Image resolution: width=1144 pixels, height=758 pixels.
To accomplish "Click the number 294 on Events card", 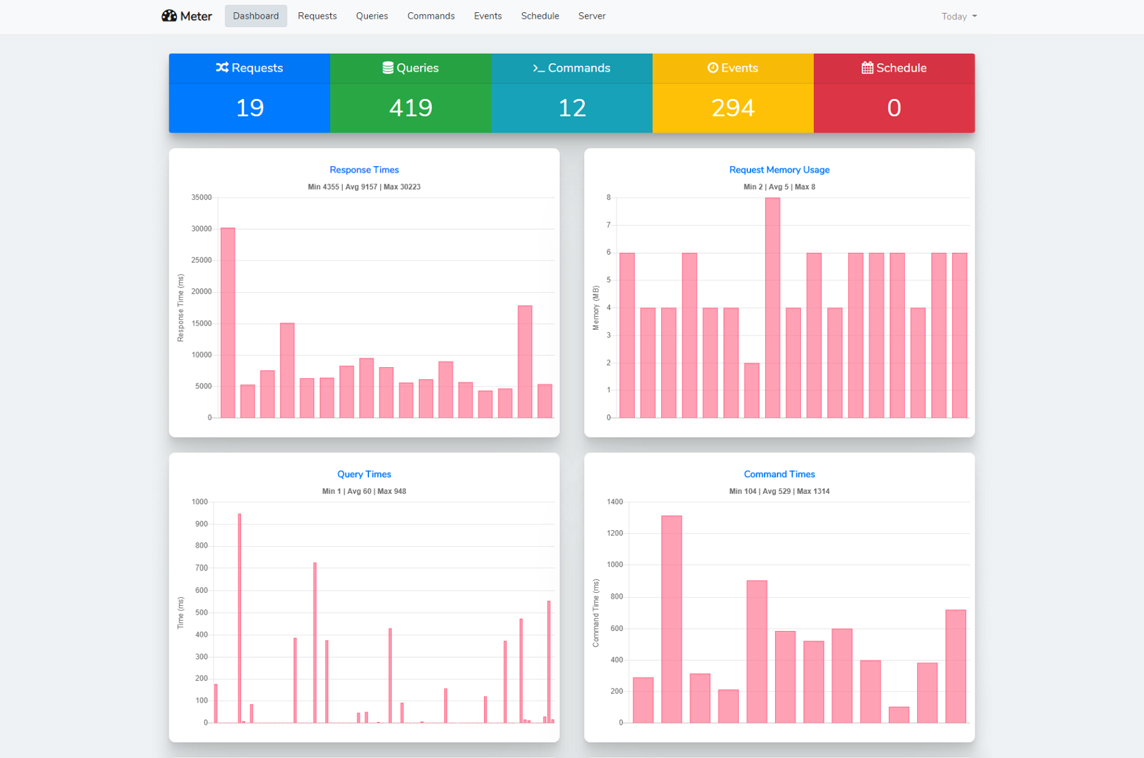I will [x=733, y=108].
